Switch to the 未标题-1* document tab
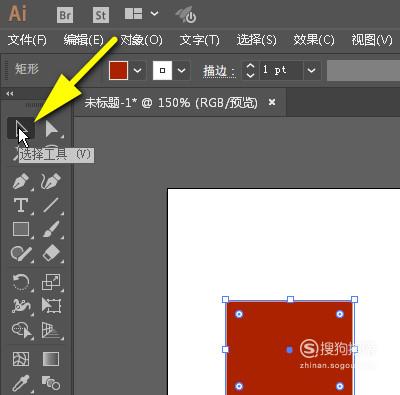400x395 pixels. [x=171, y=102]
